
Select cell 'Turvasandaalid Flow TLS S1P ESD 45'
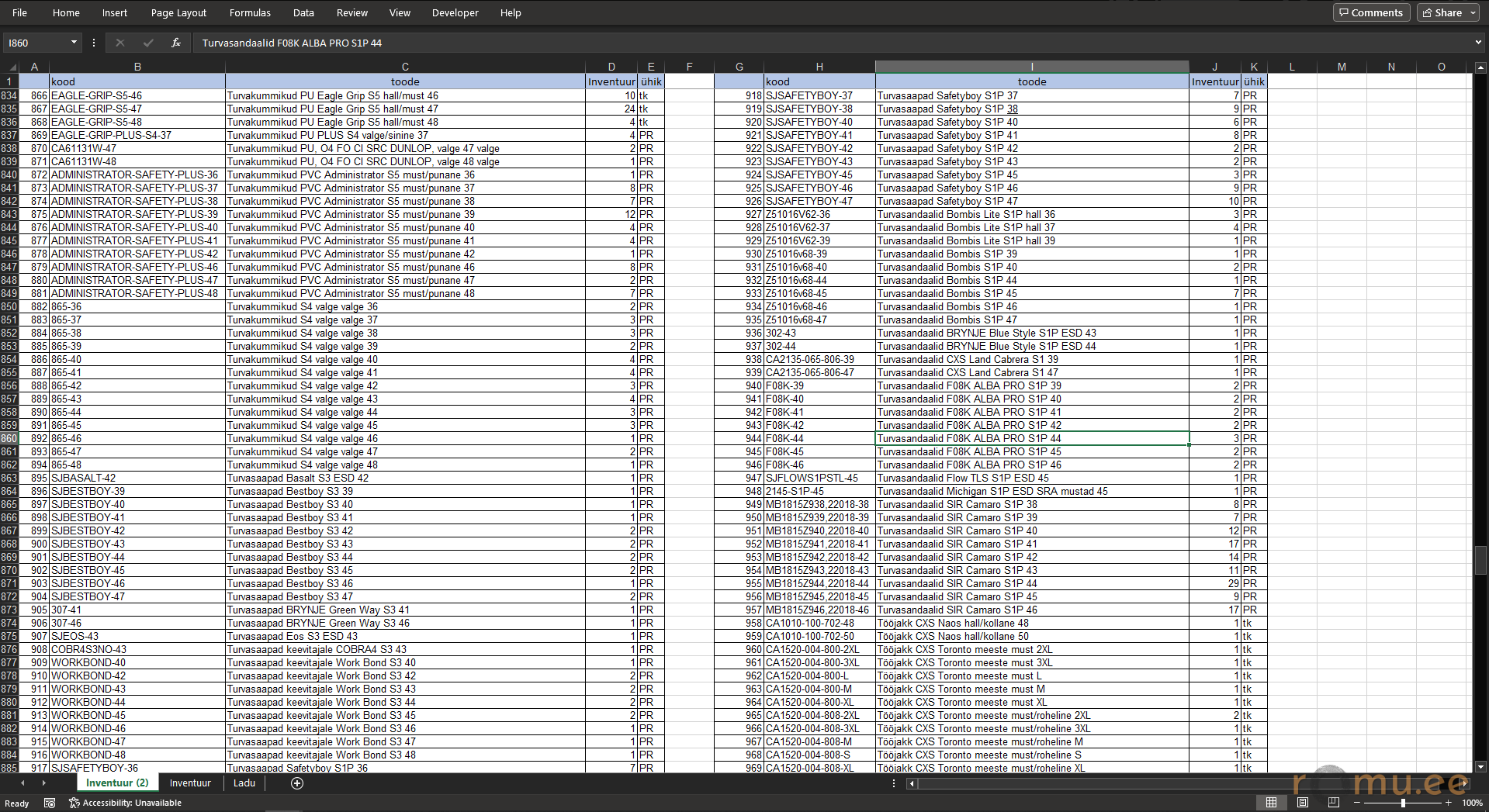click(x=1032, y=478)
